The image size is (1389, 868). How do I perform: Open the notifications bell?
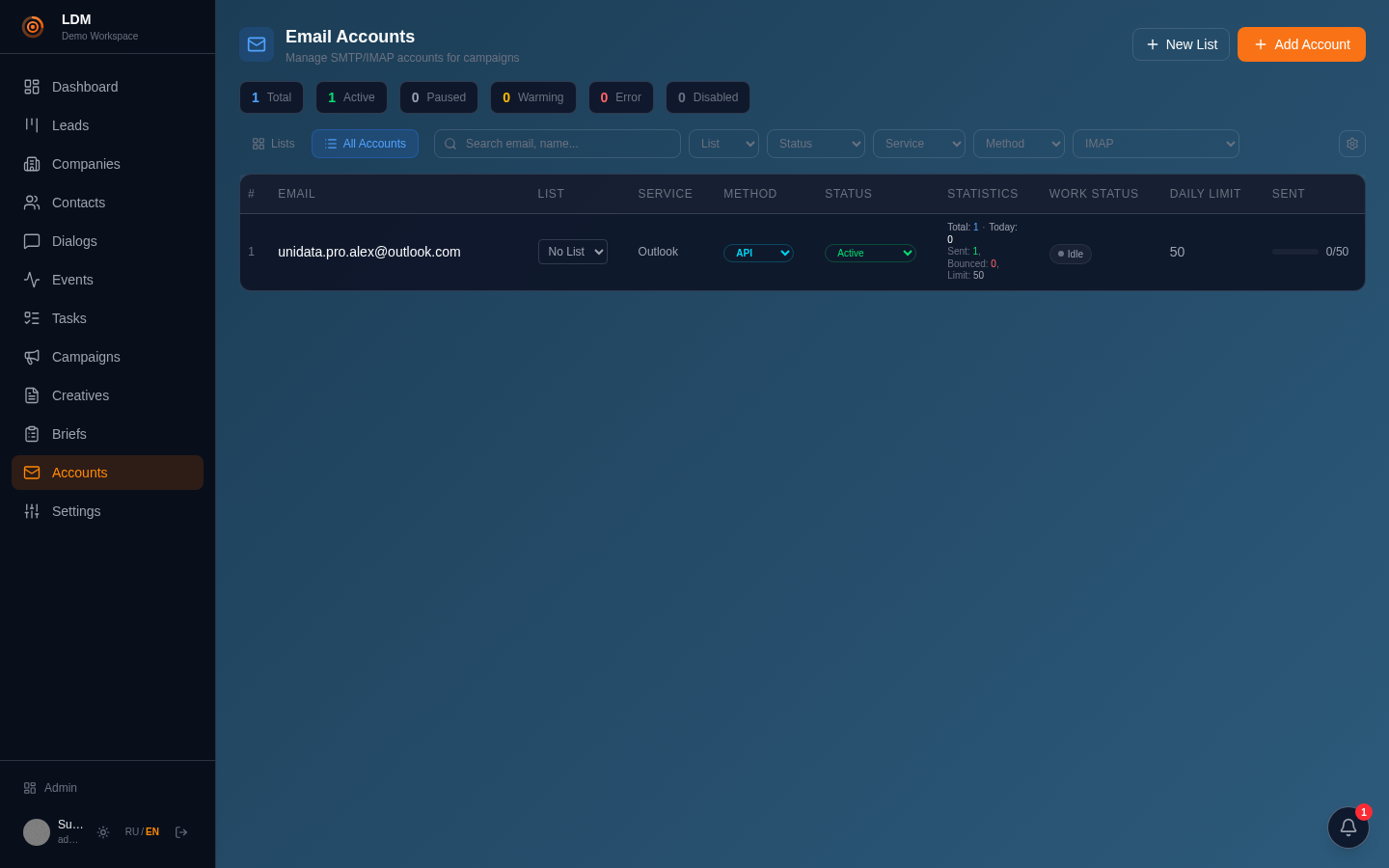[x=1348, y=827]
